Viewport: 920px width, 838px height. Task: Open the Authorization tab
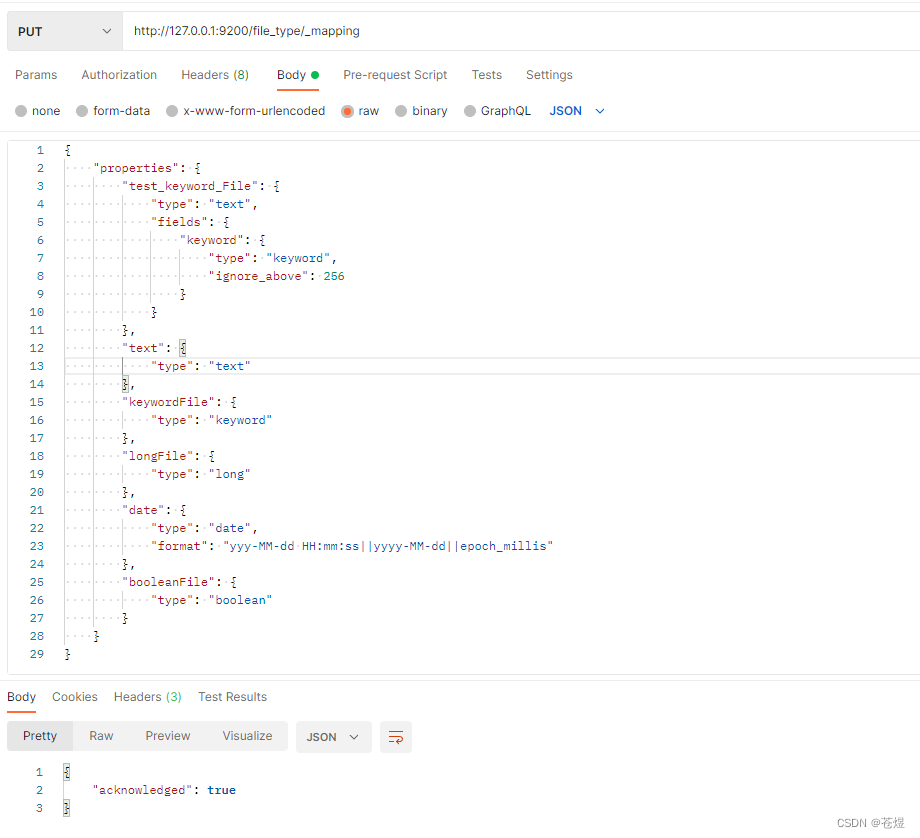pos(119,75)
